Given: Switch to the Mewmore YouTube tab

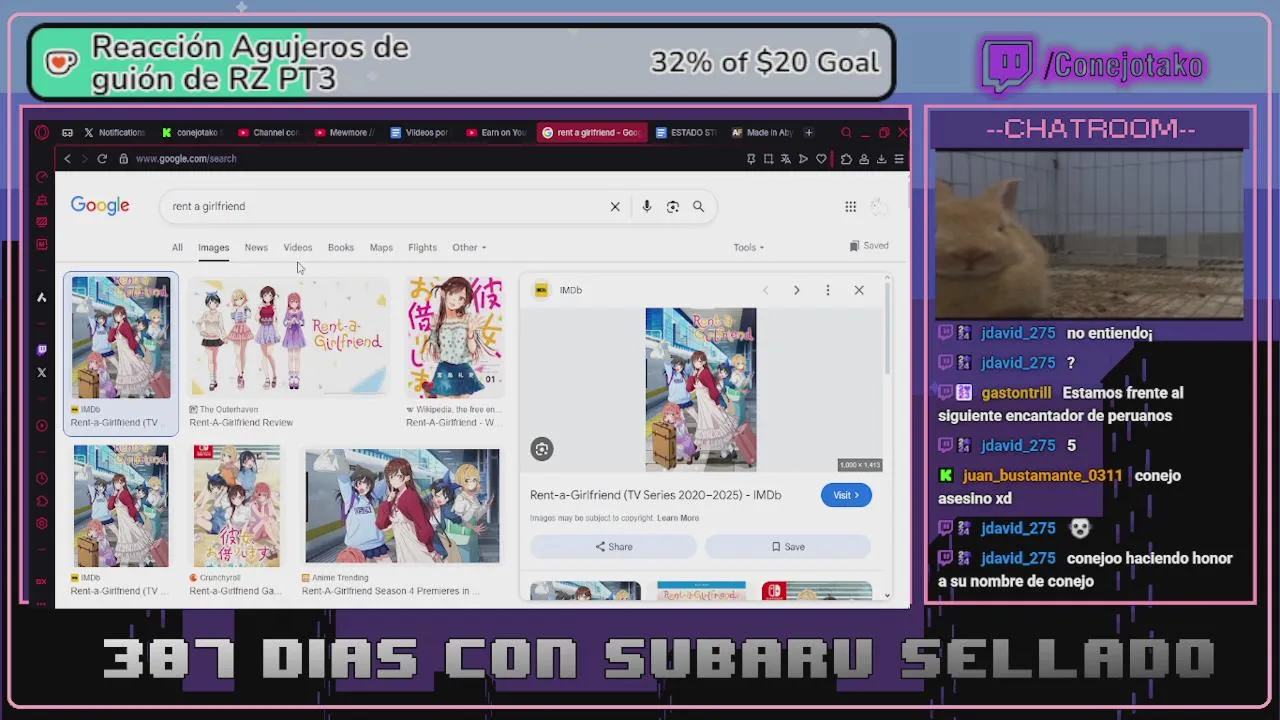Looking at the screenshot, I should (345, 132).
